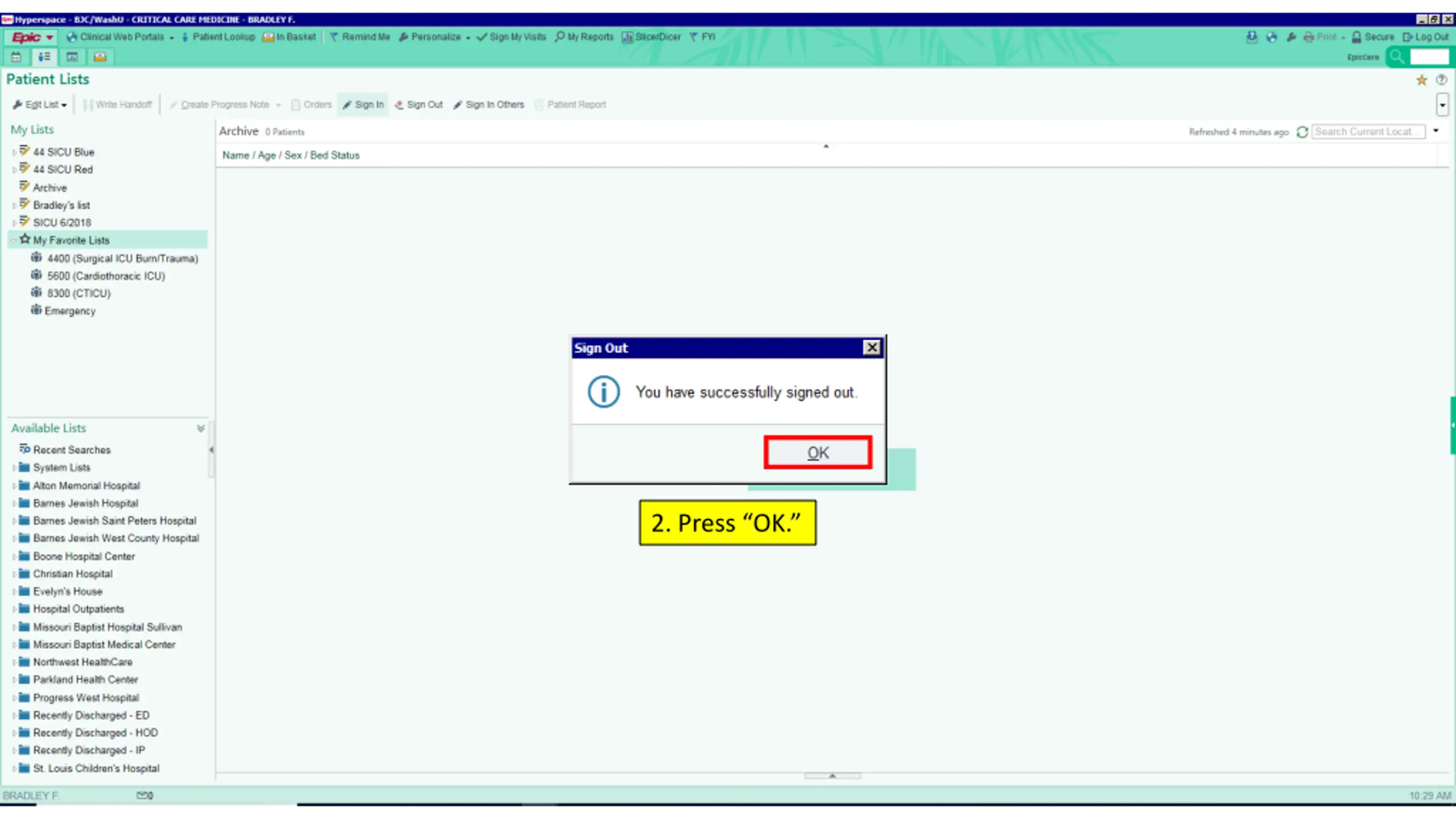Select the 44 SICU Blue list
The image size is (1456, 819).
[63, 152]
